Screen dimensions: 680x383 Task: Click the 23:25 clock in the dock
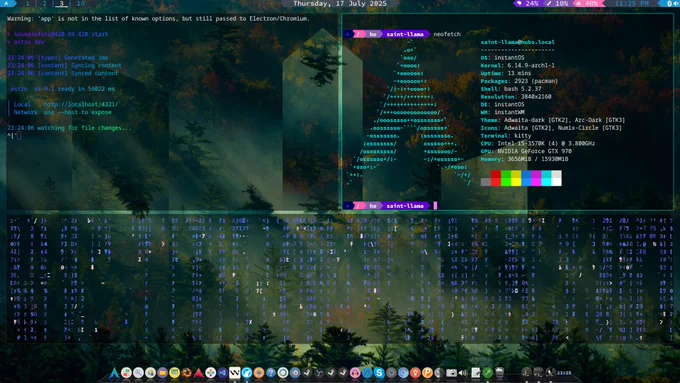click(x=564, y=373)
